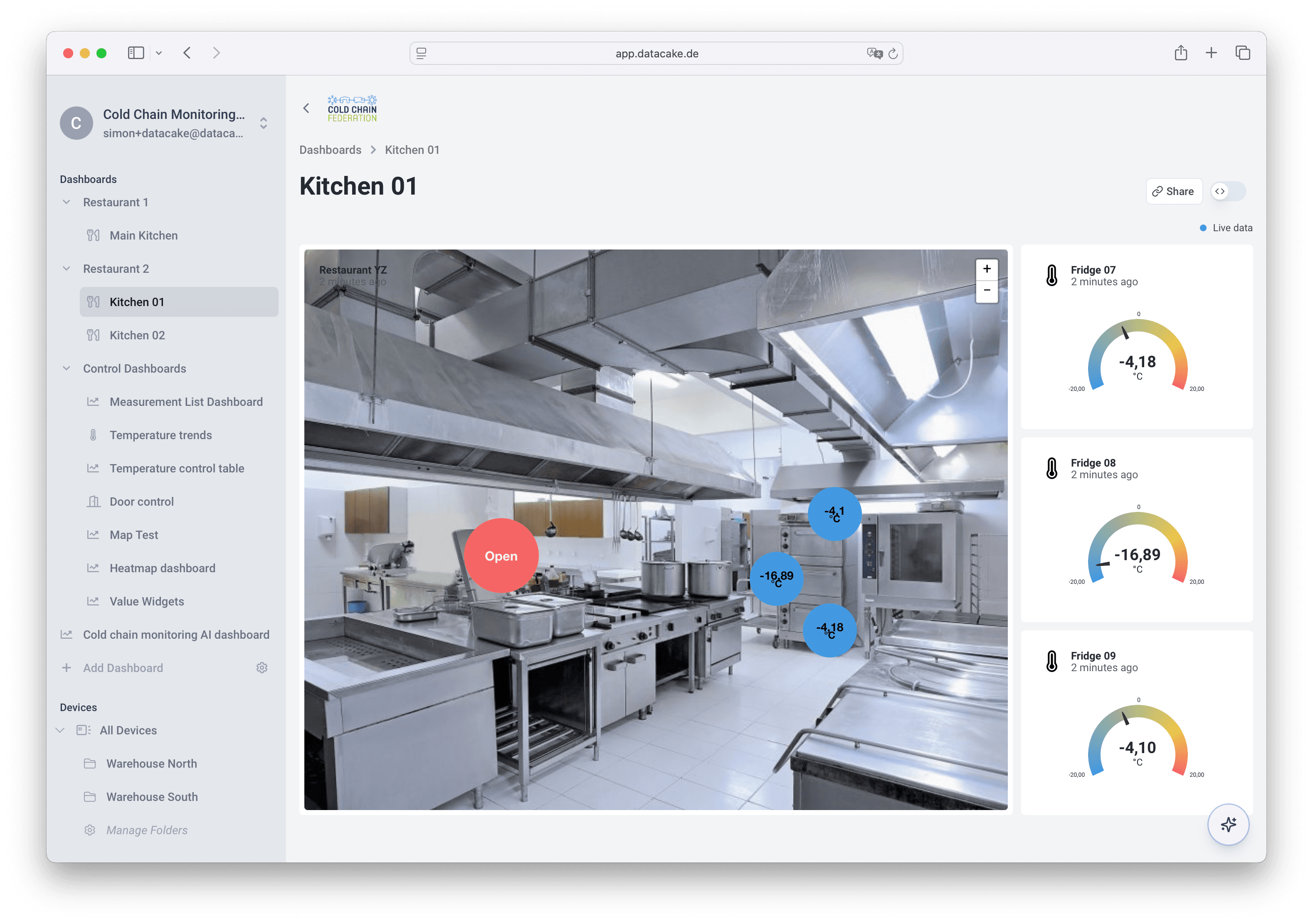Click the Safari share icon
Screen dimensions: 1313x924
point(1180,53)
